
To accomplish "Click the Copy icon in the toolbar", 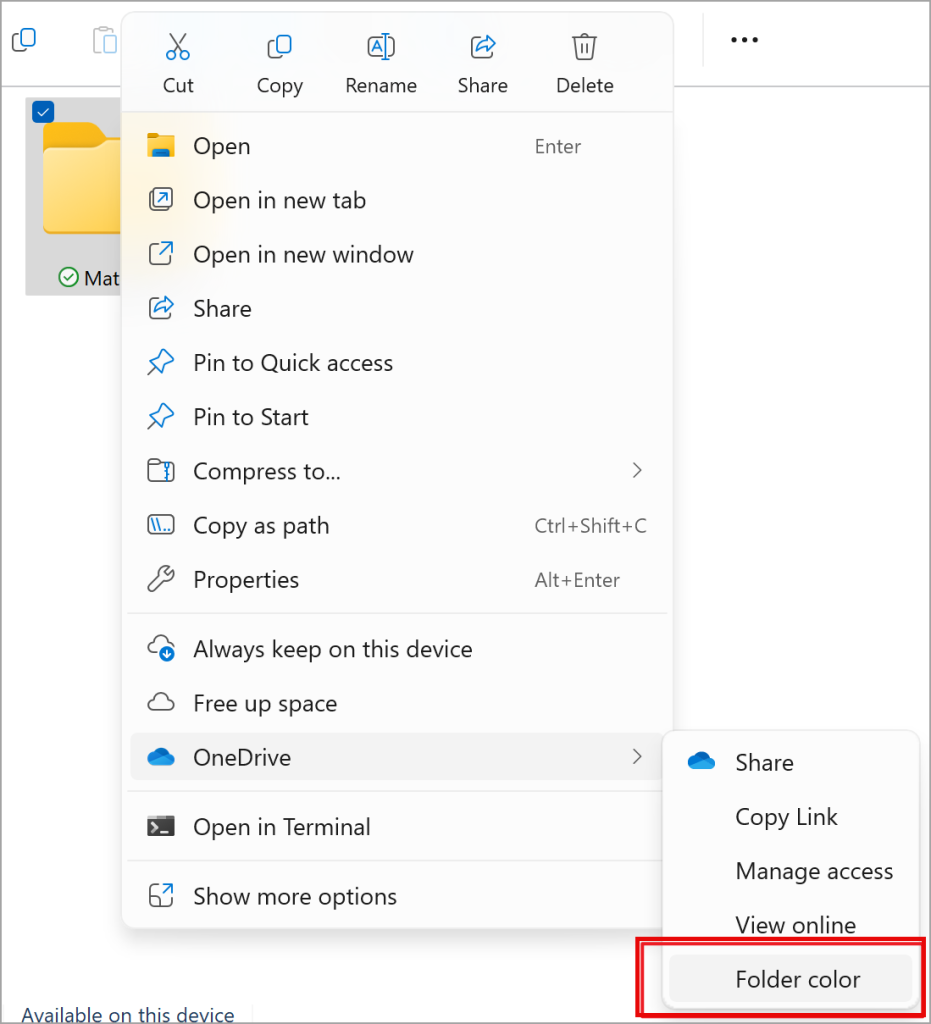I will coord(279,46).
